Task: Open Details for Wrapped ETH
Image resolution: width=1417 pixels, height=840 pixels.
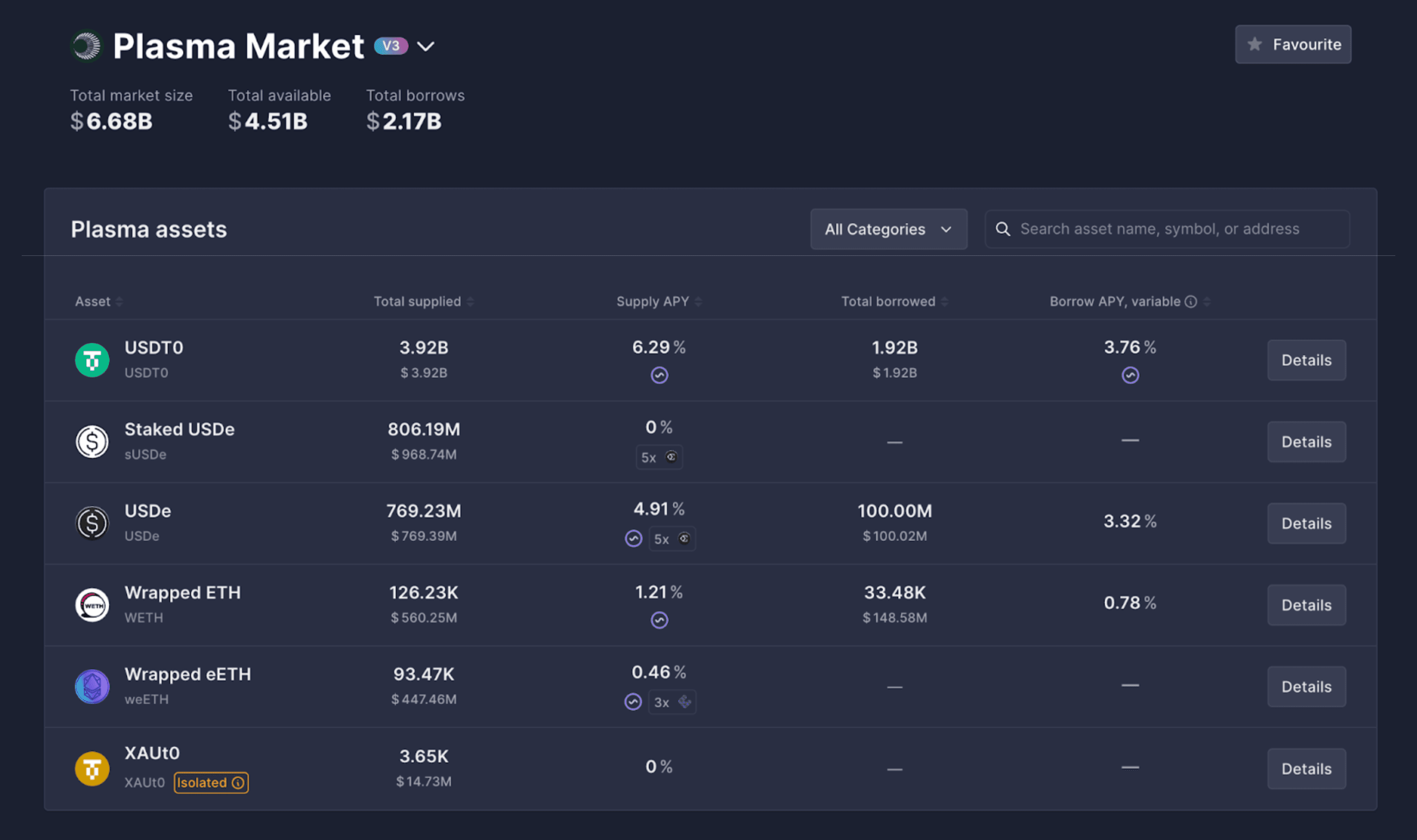Action: [1306, 605]
